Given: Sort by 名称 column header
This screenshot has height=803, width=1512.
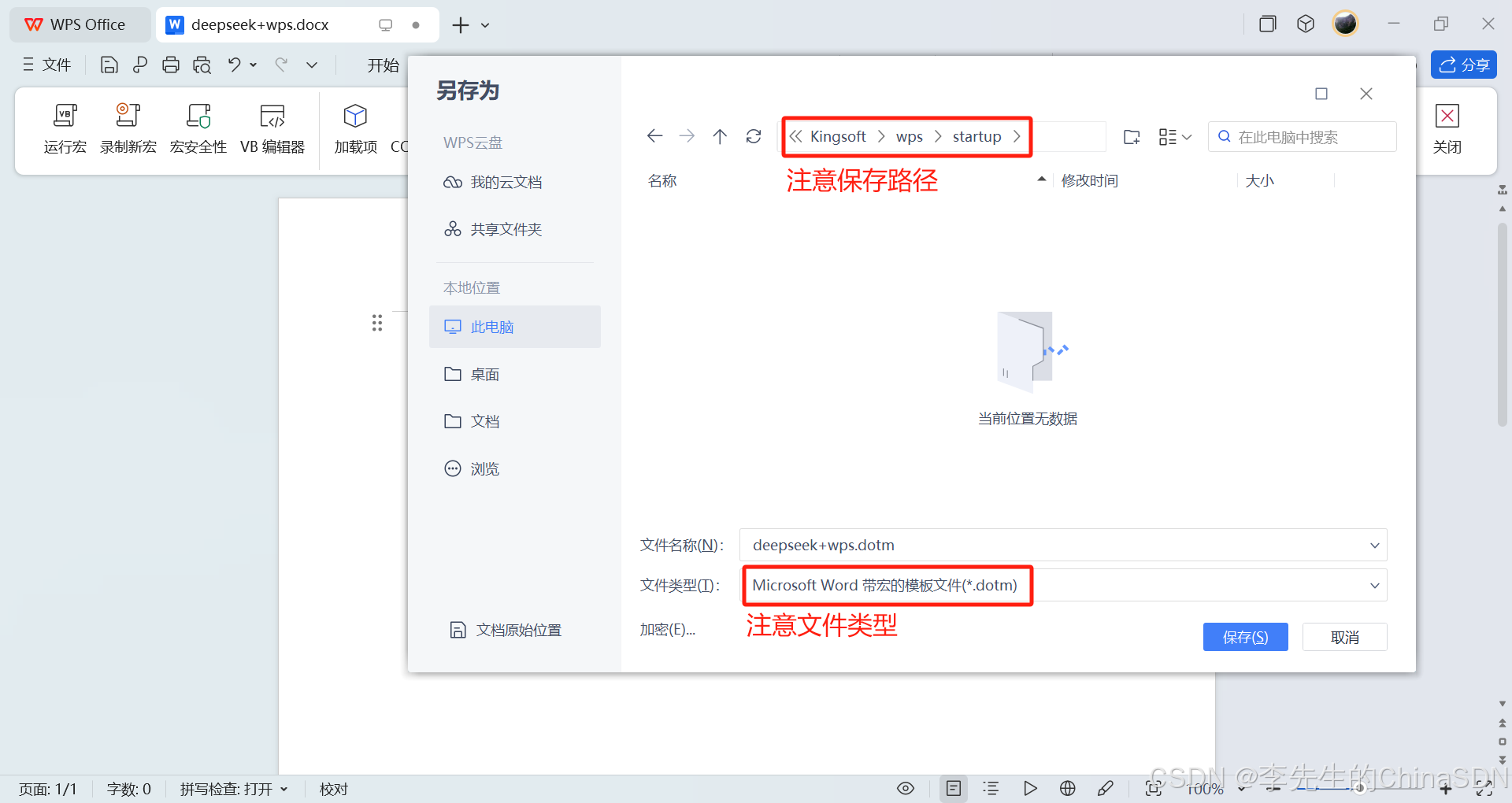Looking at the screenshot, I should [662, 181].
